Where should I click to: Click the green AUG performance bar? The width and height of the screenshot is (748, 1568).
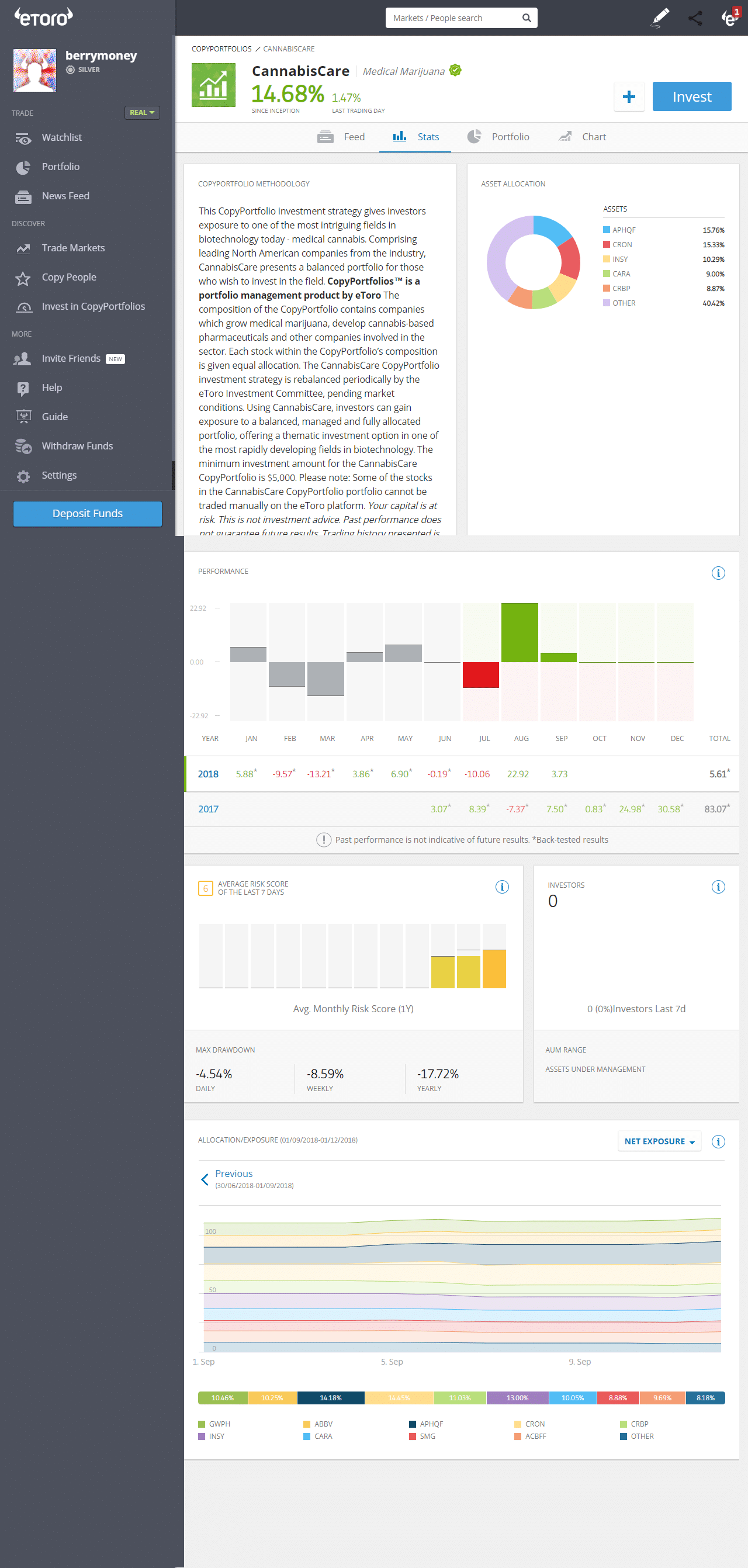click(519, 632)
